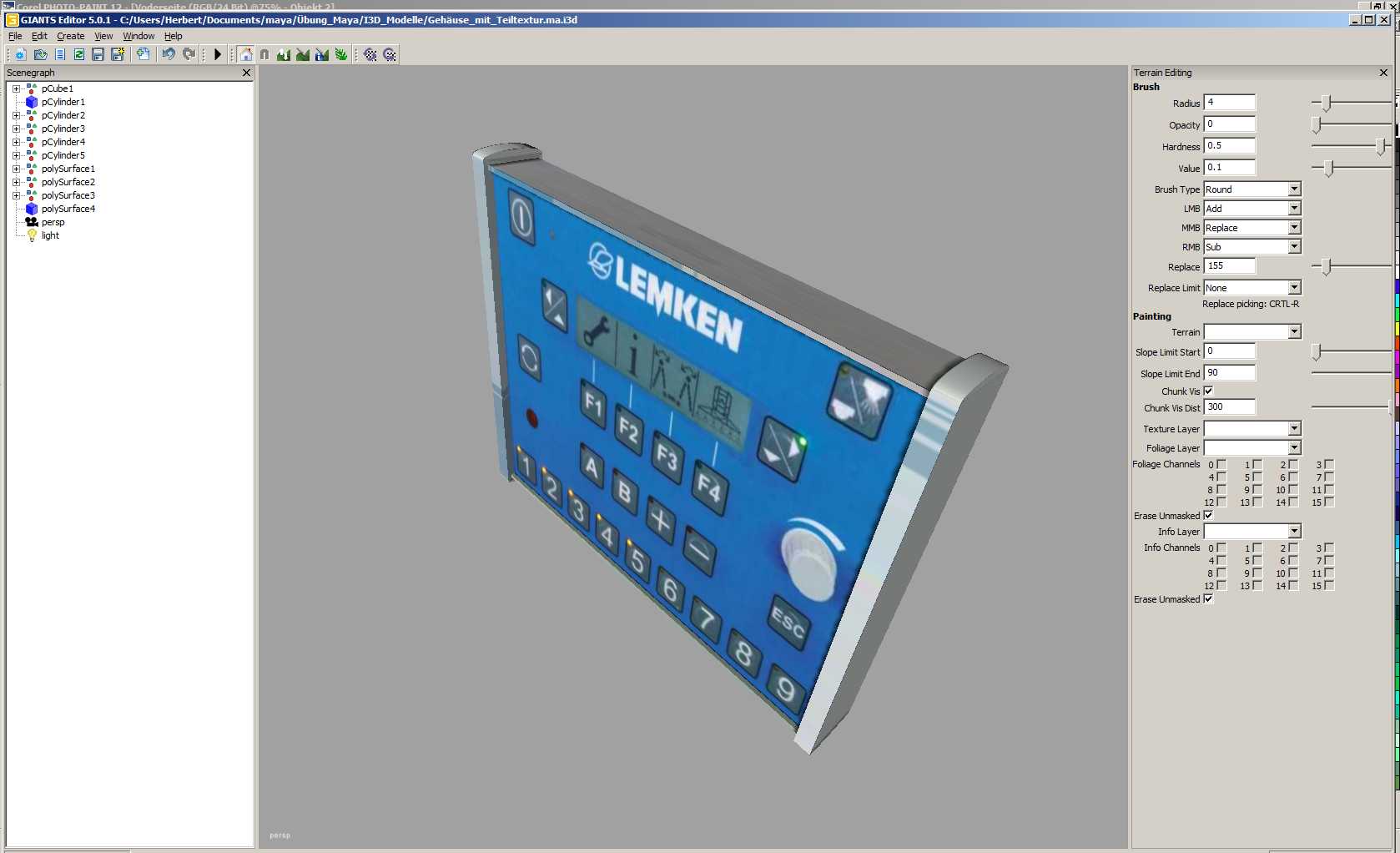
Task: Select the terrain paint mode icon
Action: (303, 54)
